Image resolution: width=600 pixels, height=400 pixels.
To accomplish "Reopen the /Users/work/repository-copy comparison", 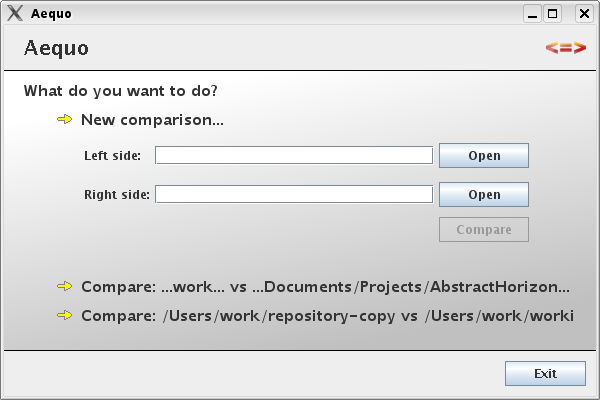I will pos(328,316).
